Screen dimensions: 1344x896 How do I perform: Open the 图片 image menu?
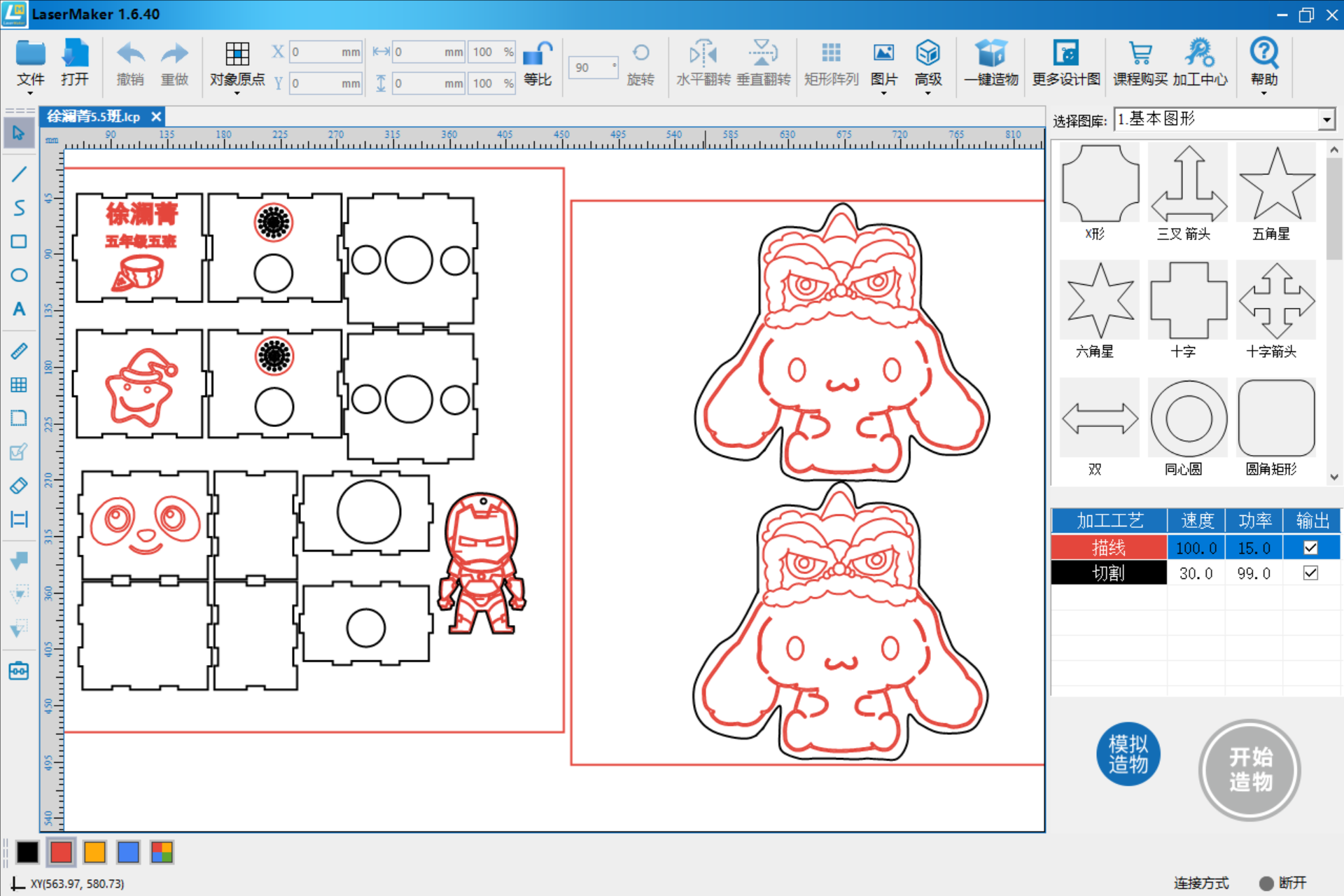click(x=883, y=53)
